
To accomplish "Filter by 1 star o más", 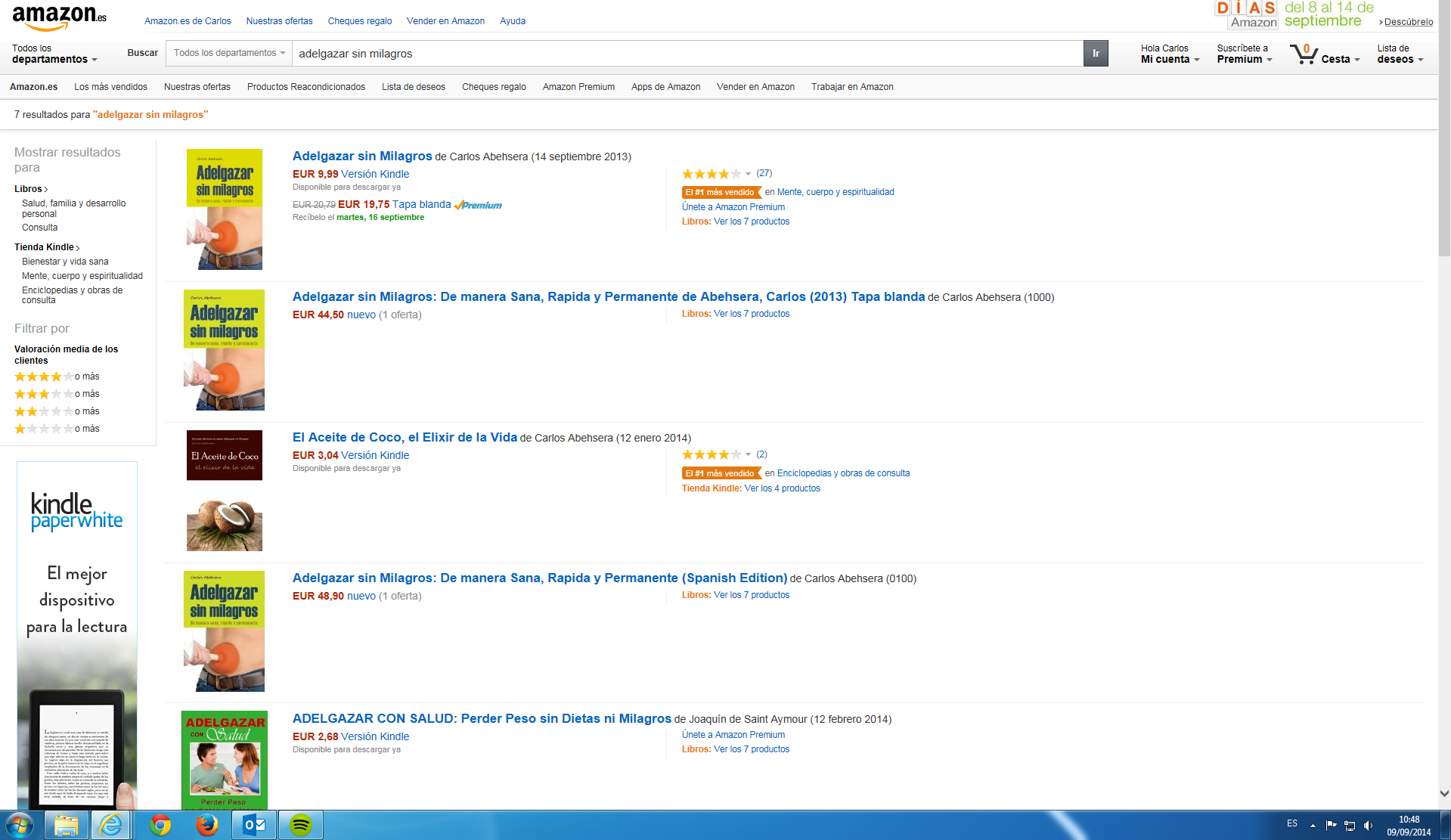I will [57, 429].
